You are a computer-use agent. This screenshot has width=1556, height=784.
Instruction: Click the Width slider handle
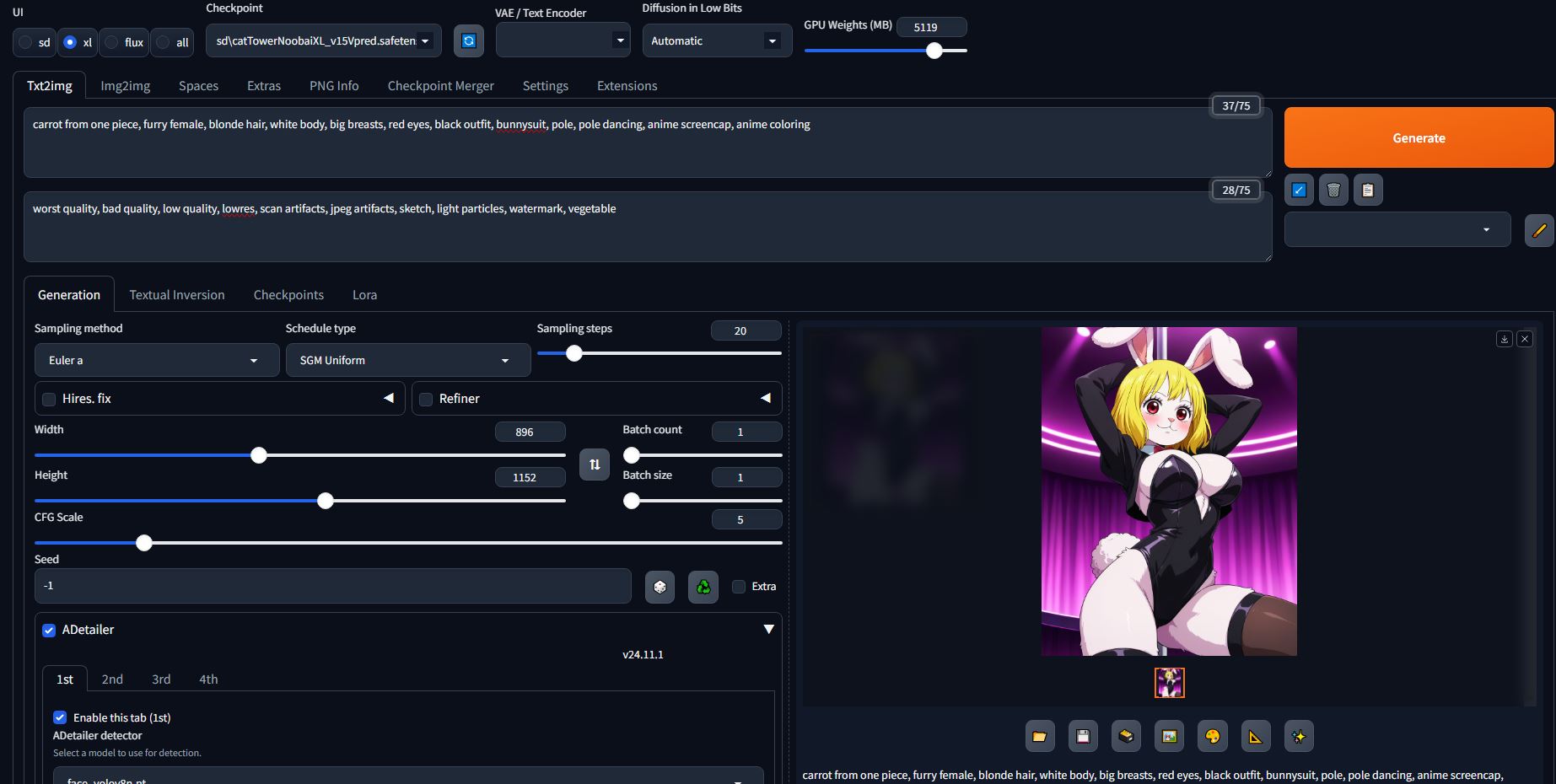259,455
